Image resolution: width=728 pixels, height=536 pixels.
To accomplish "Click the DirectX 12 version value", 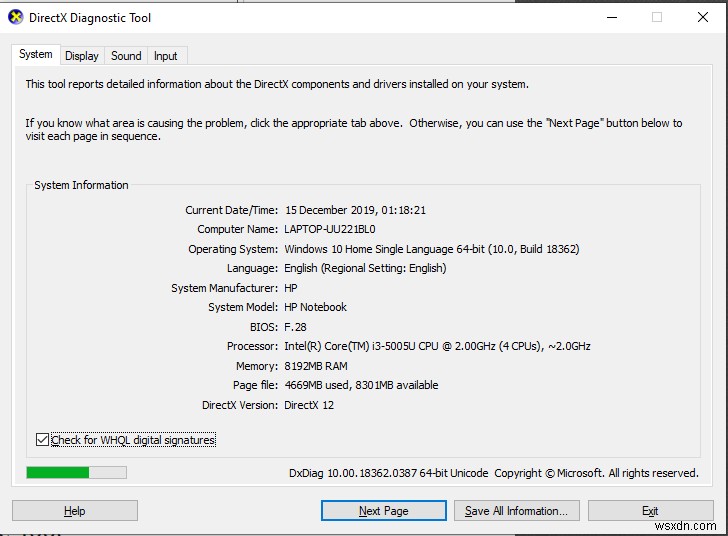I will coord(309,405).
